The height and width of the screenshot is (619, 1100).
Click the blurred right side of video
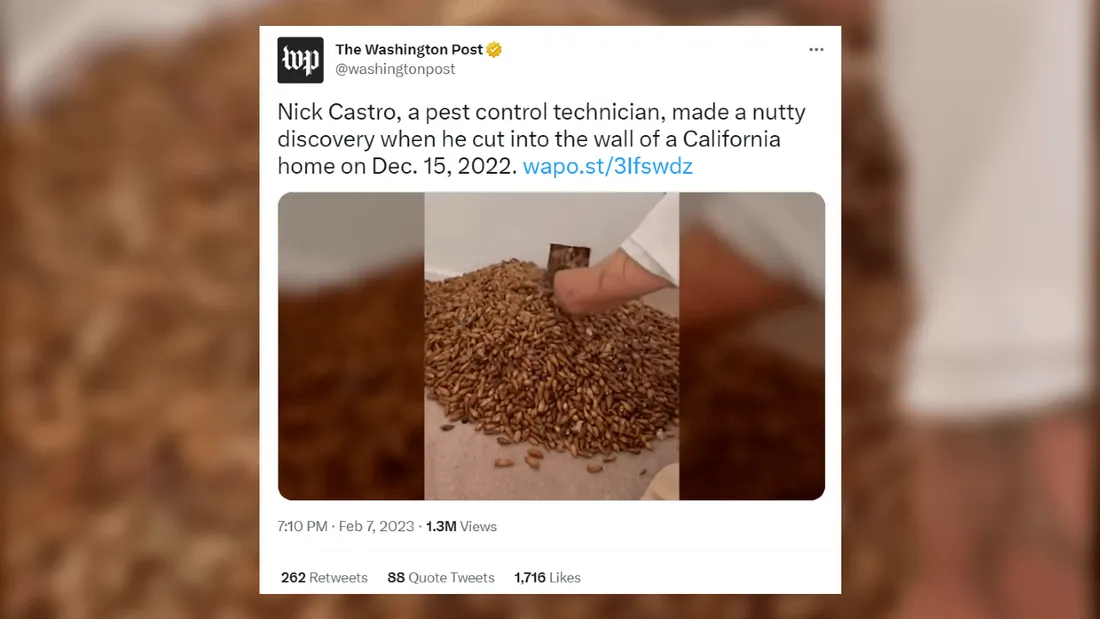(752, 346)
